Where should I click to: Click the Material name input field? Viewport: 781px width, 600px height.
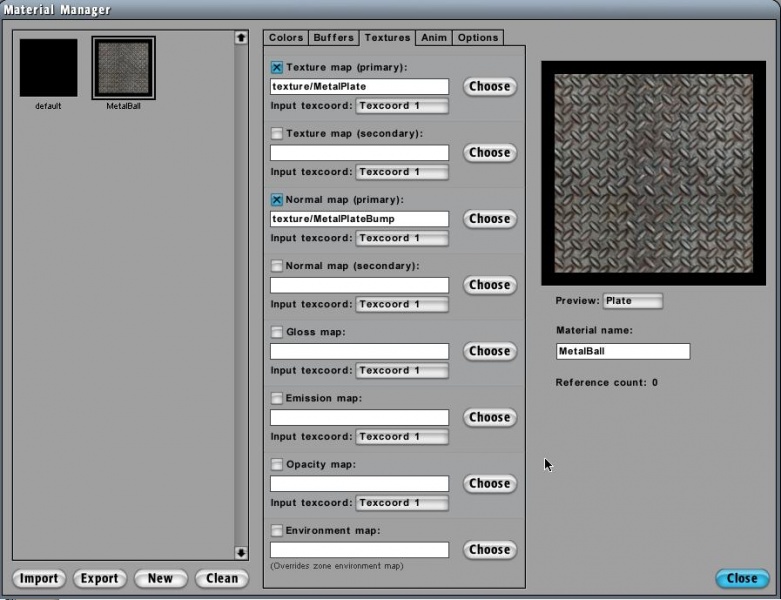tap(622, 352)
